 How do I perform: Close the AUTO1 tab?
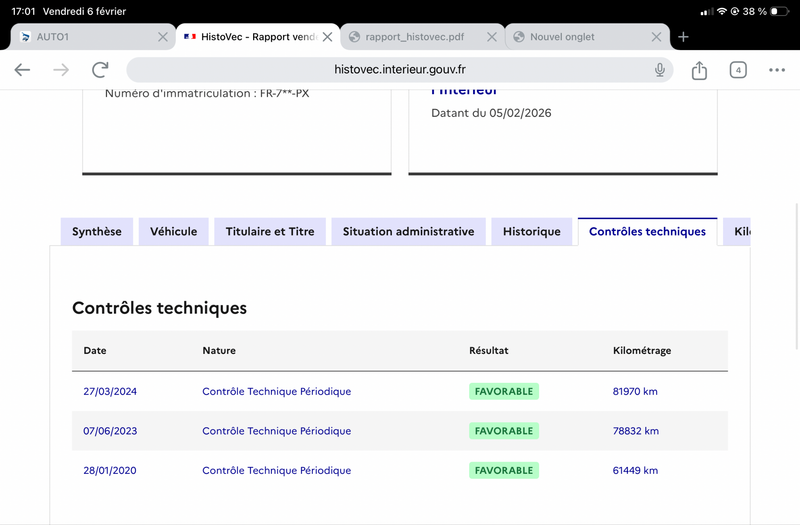pyautogui.click(x=163, y=37)
